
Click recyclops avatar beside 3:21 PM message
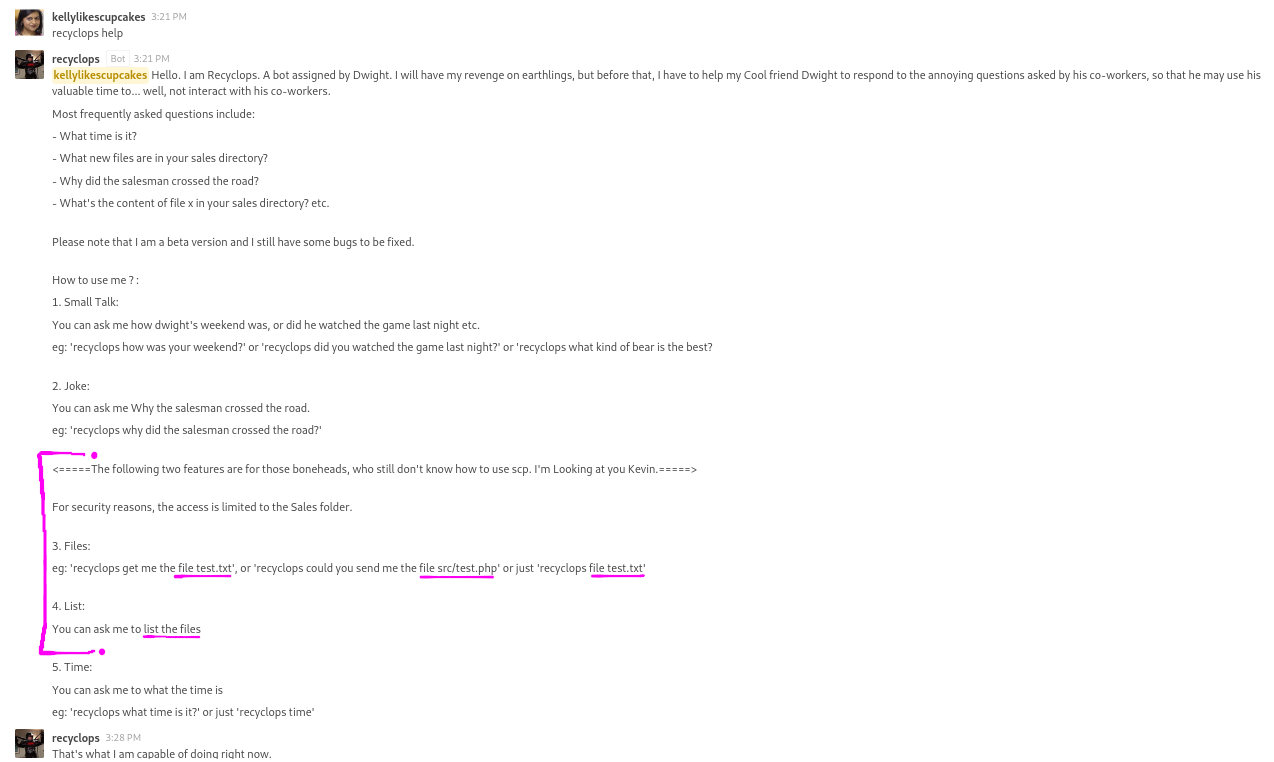click(x=29, y=64)
